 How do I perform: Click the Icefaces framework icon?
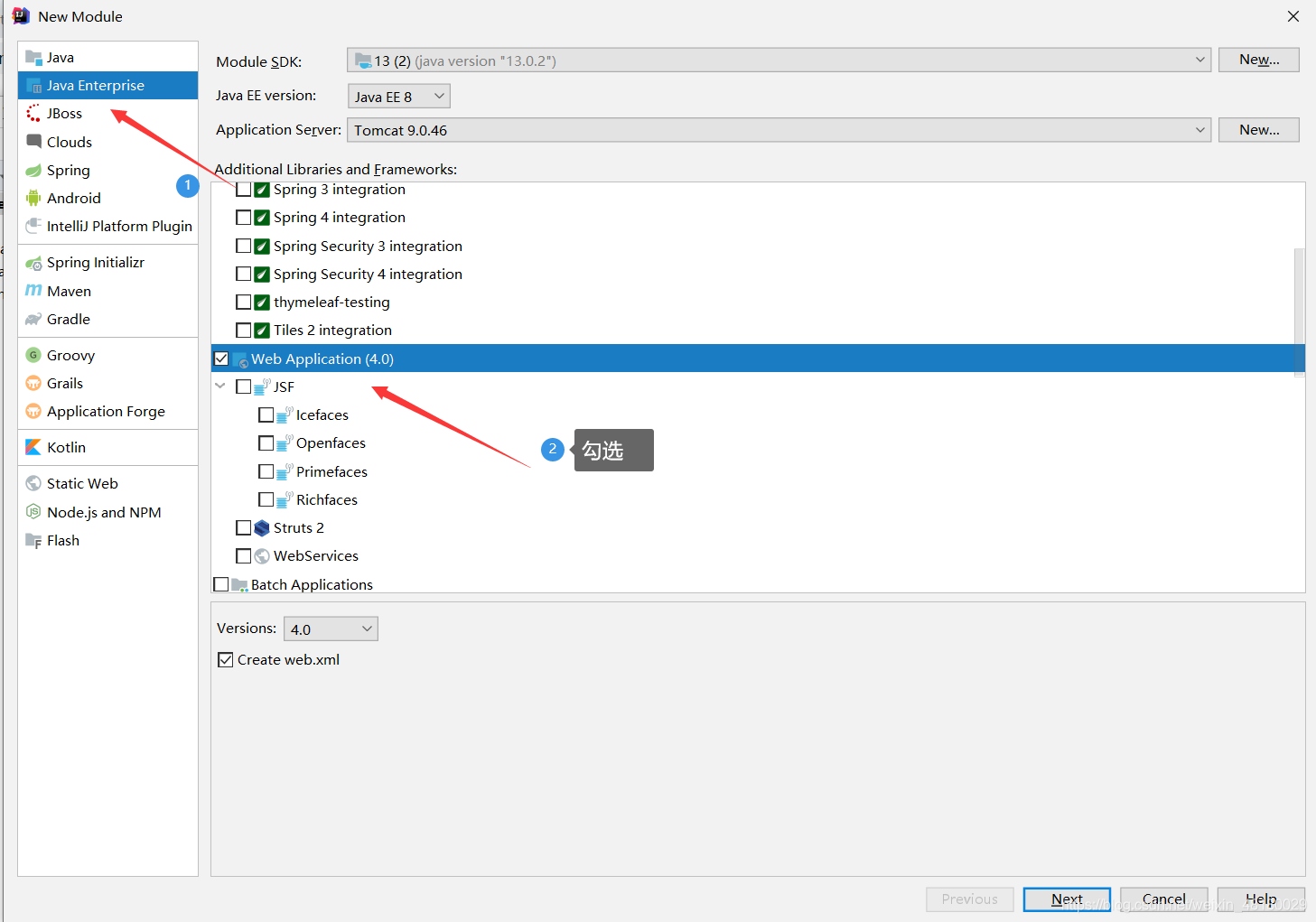[285, 415]
